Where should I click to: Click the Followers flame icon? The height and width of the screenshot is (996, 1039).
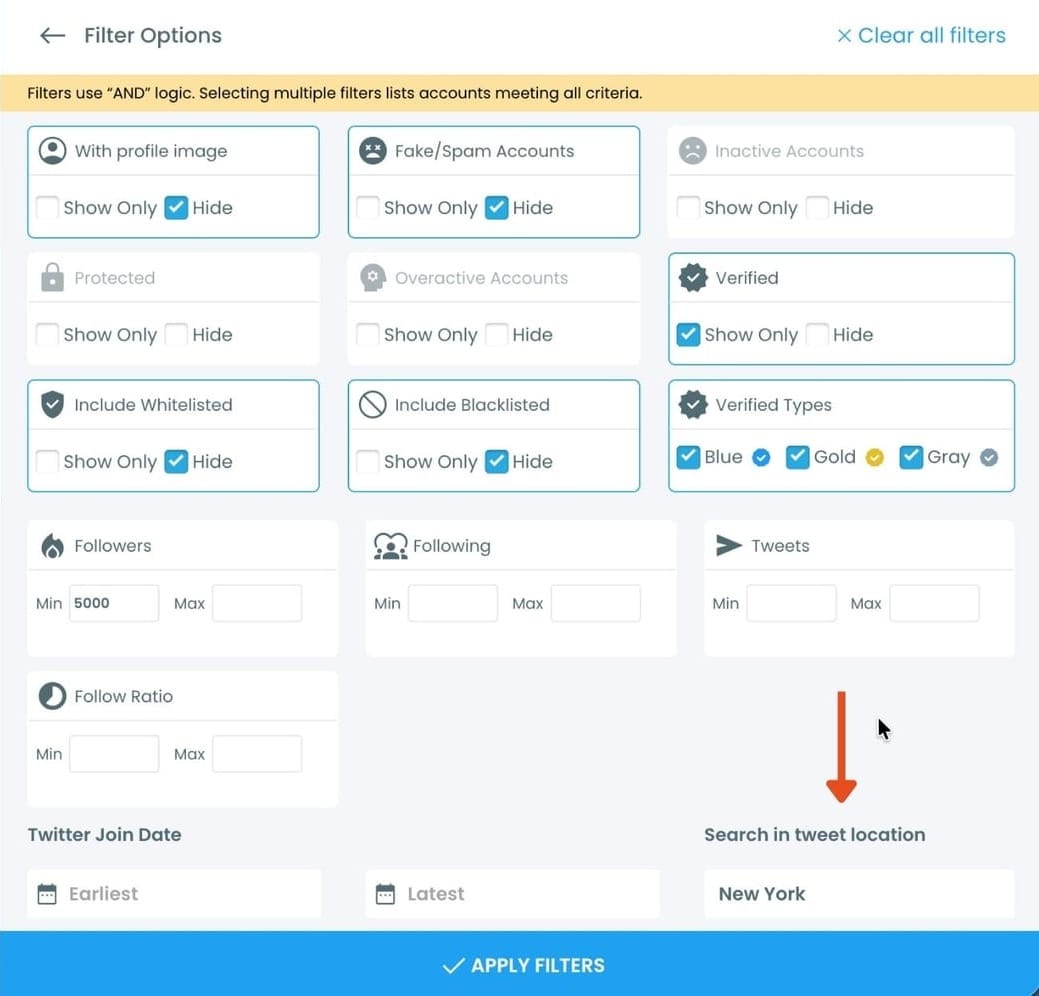coord(51,545)
